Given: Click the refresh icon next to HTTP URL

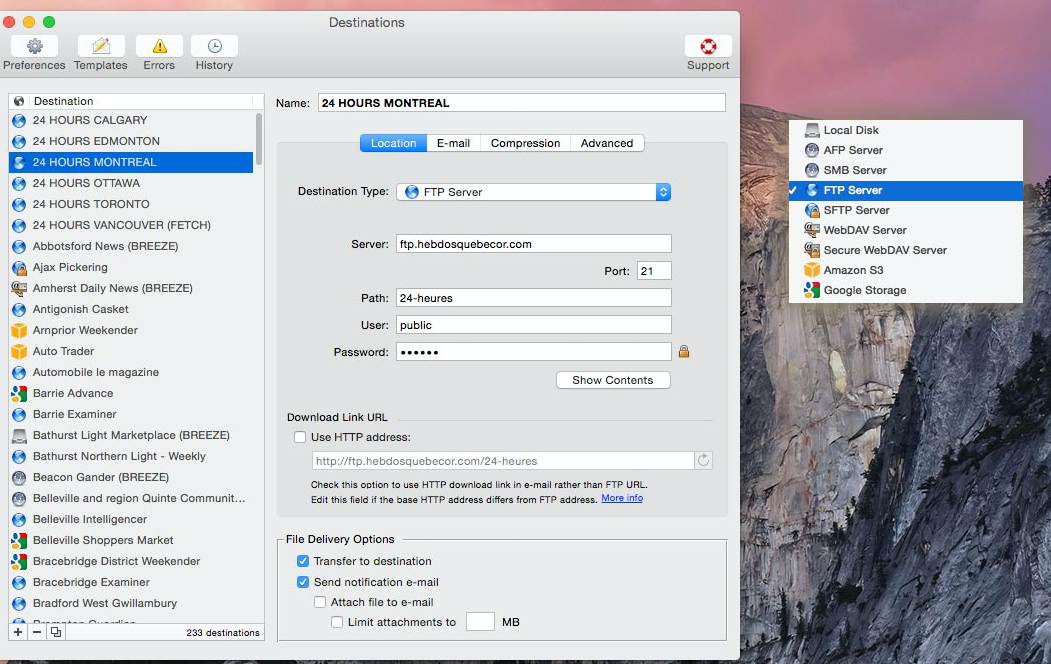Looking at the screenshot, I should (x=704, y=461).
